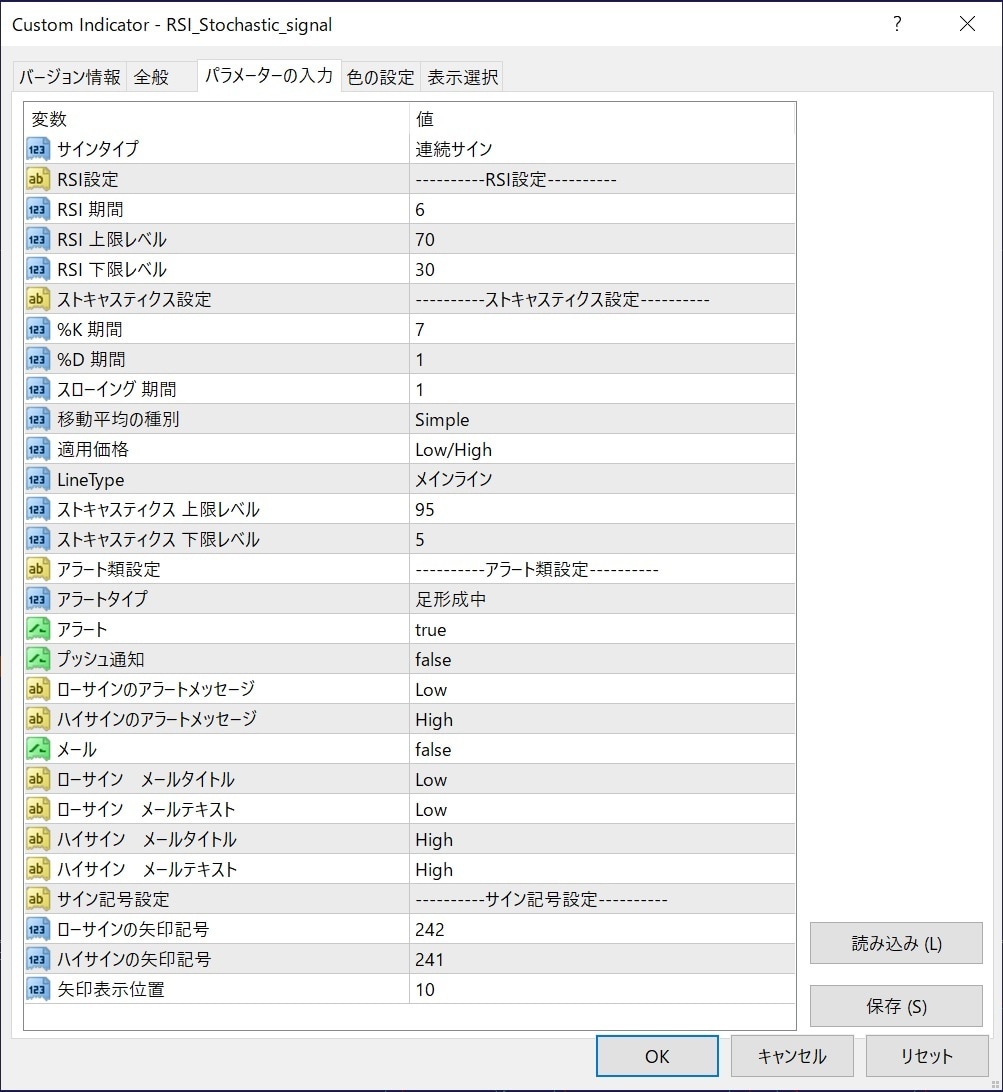This screenshot has width=1003, height=1092.
Task: Edit the ストキャスティクス 下限レベル value 5
Action: point(602,539)
